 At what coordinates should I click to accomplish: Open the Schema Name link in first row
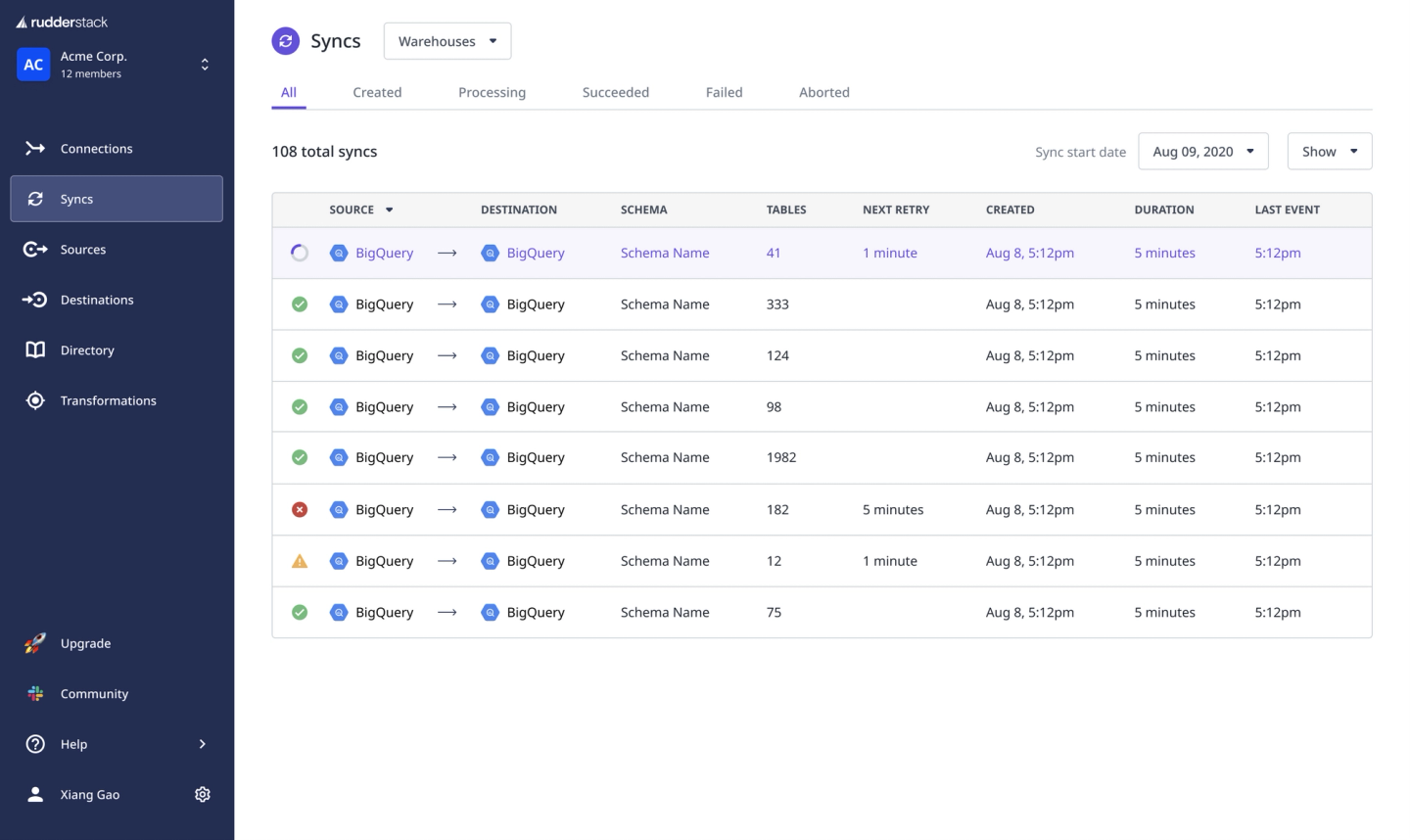coord(665,253)
